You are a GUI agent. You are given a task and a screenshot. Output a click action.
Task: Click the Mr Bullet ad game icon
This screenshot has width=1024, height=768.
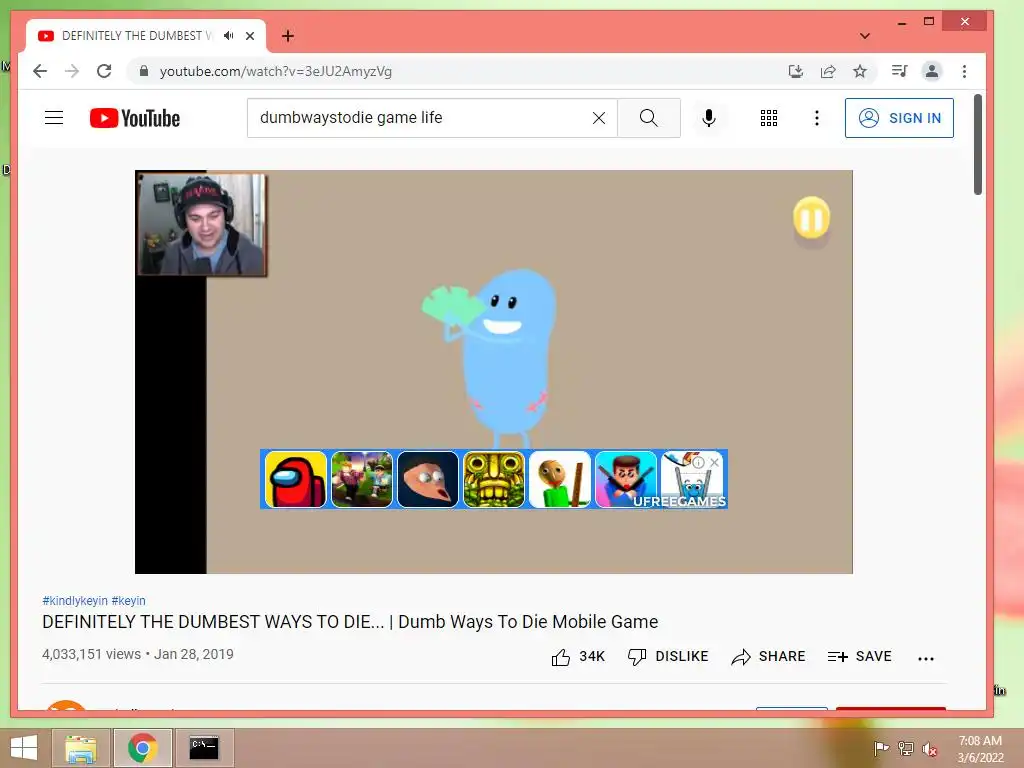pyautogui.click(x=626, y=479)
